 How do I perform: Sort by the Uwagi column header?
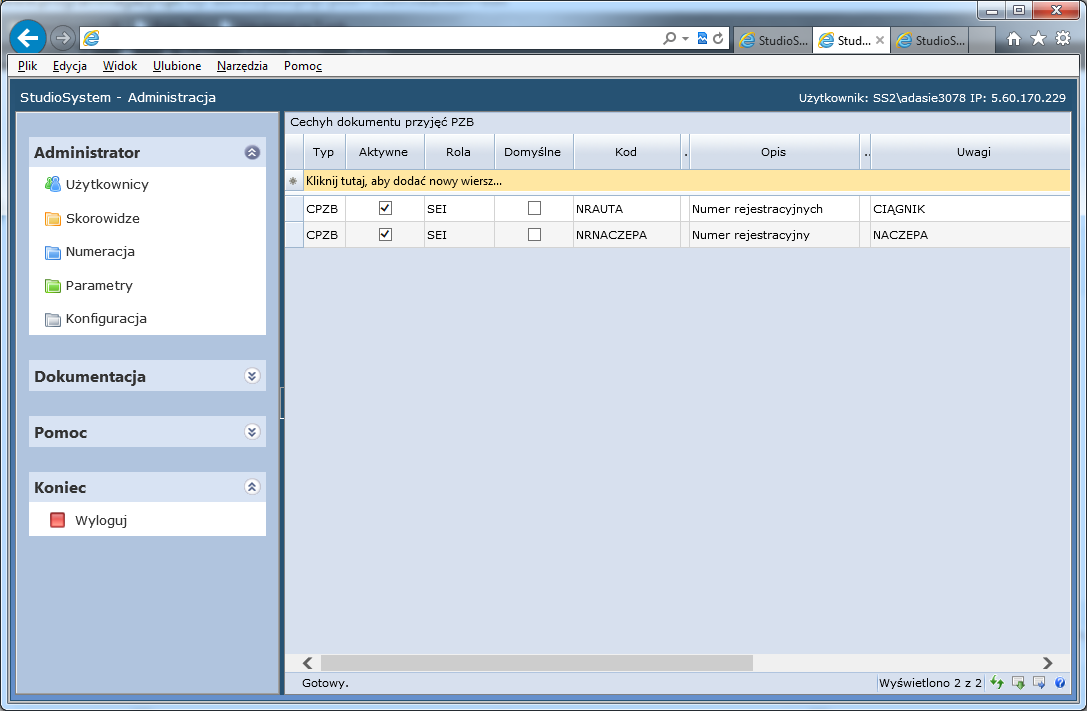pos(971,152)
